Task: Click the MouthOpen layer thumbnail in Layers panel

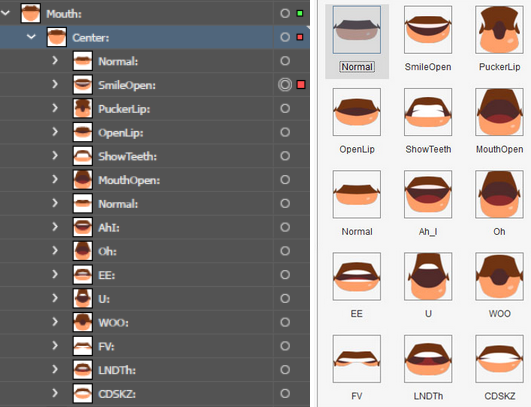Action: point(83,179)
